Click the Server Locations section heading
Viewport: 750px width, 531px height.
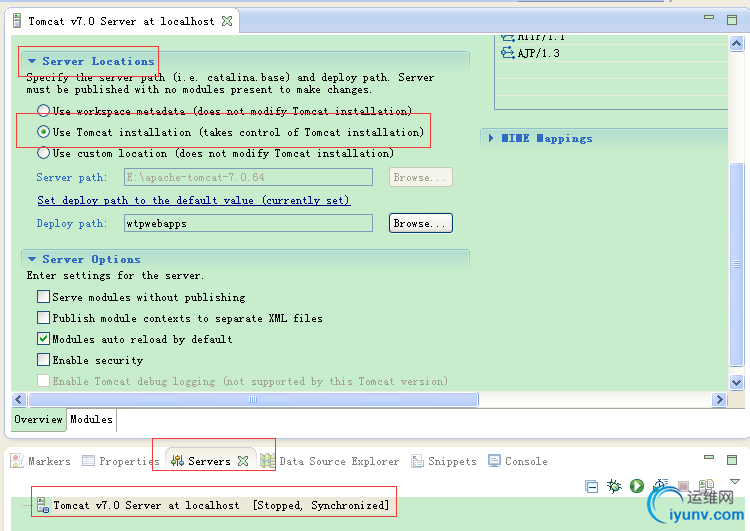pyautogui.click(x=98, y=61)
